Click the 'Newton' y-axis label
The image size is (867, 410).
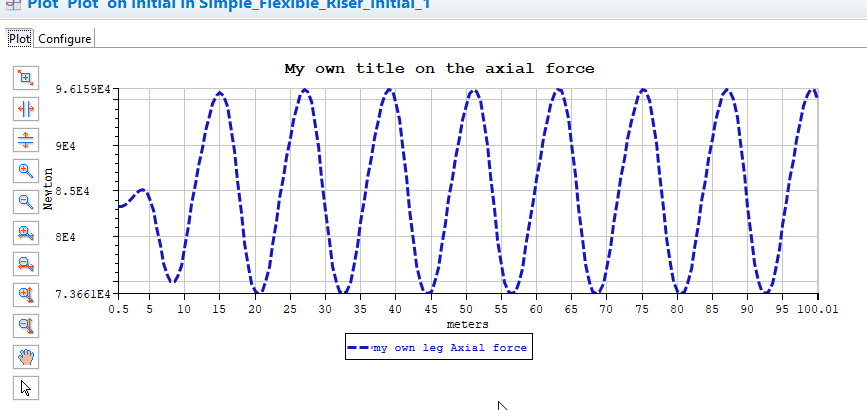pyautogui.click(x=48, y=188)
